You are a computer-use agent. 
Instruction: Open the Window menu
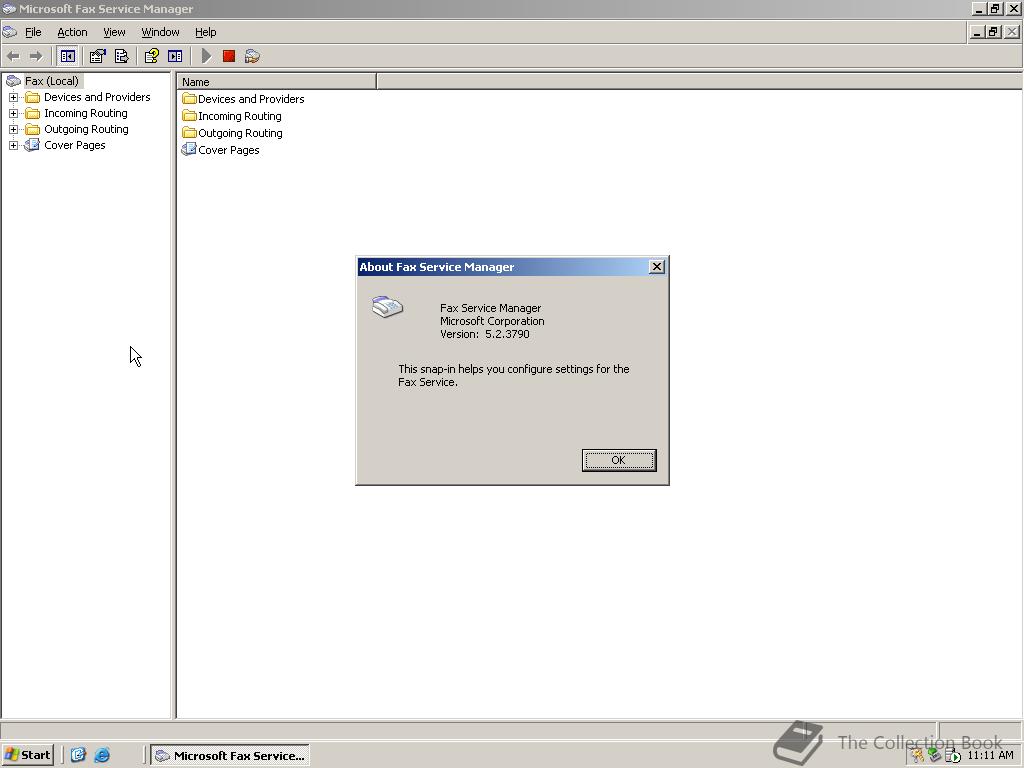click(160, 32)
